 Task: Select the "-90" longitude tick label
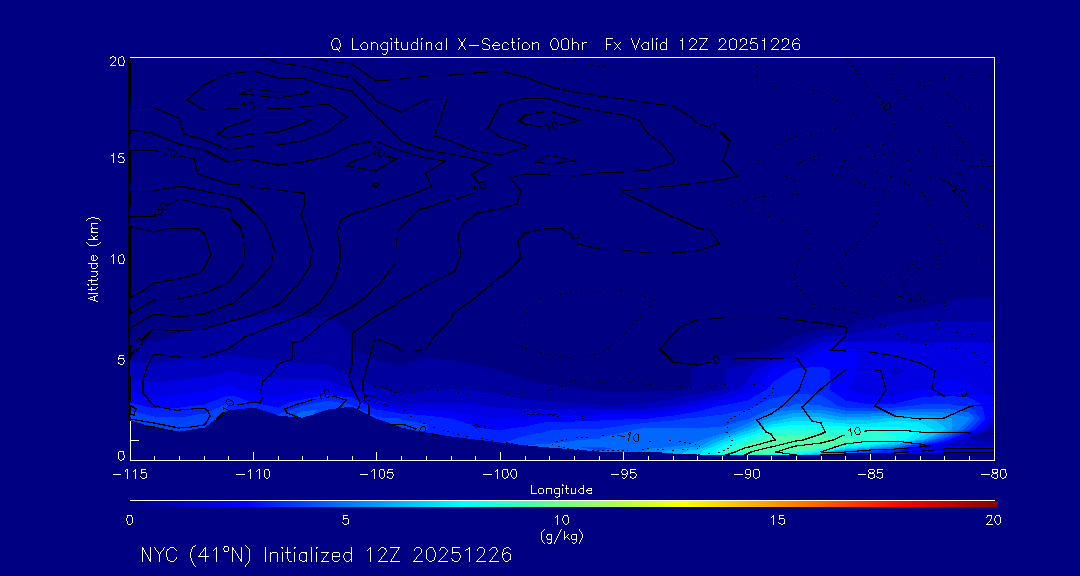pos(747,475)
